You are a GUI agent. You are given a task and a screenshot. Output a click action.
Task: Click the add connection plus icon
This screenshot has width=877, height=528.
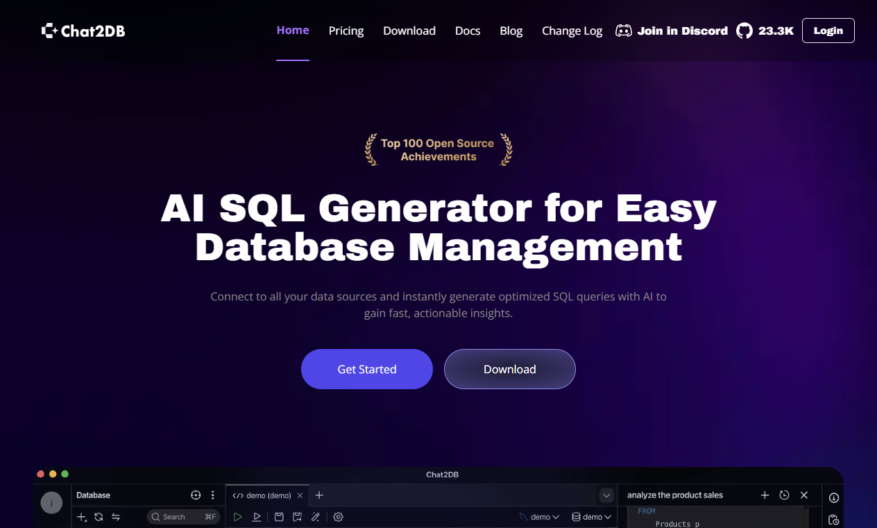(82, 517)
